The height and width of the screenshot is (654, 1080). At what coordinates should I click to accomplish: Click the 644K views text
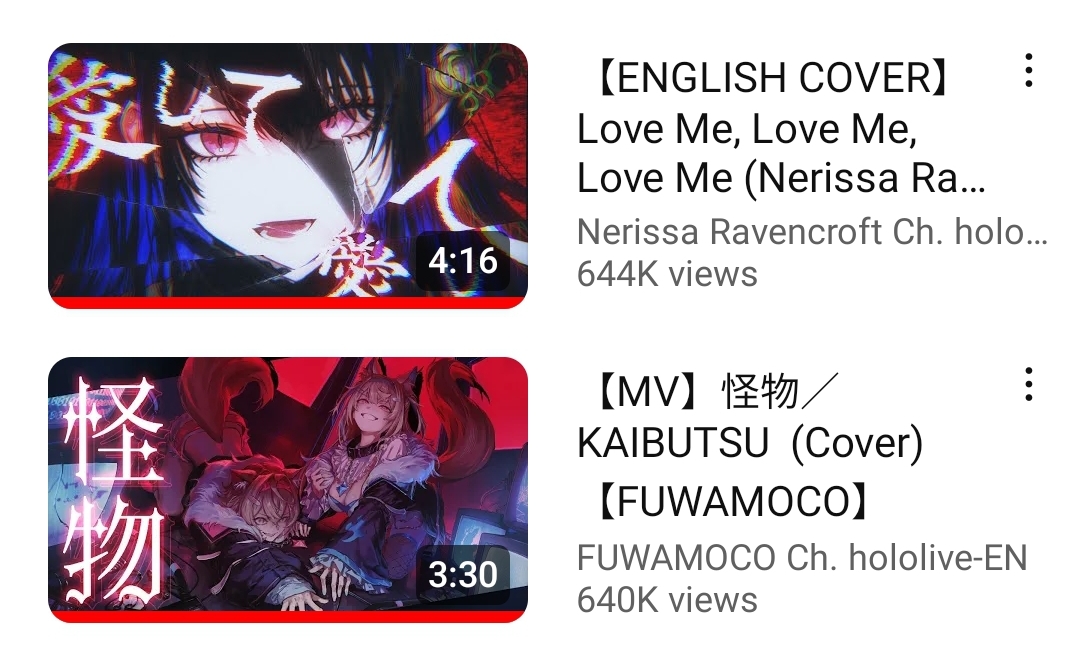(667, 274)
